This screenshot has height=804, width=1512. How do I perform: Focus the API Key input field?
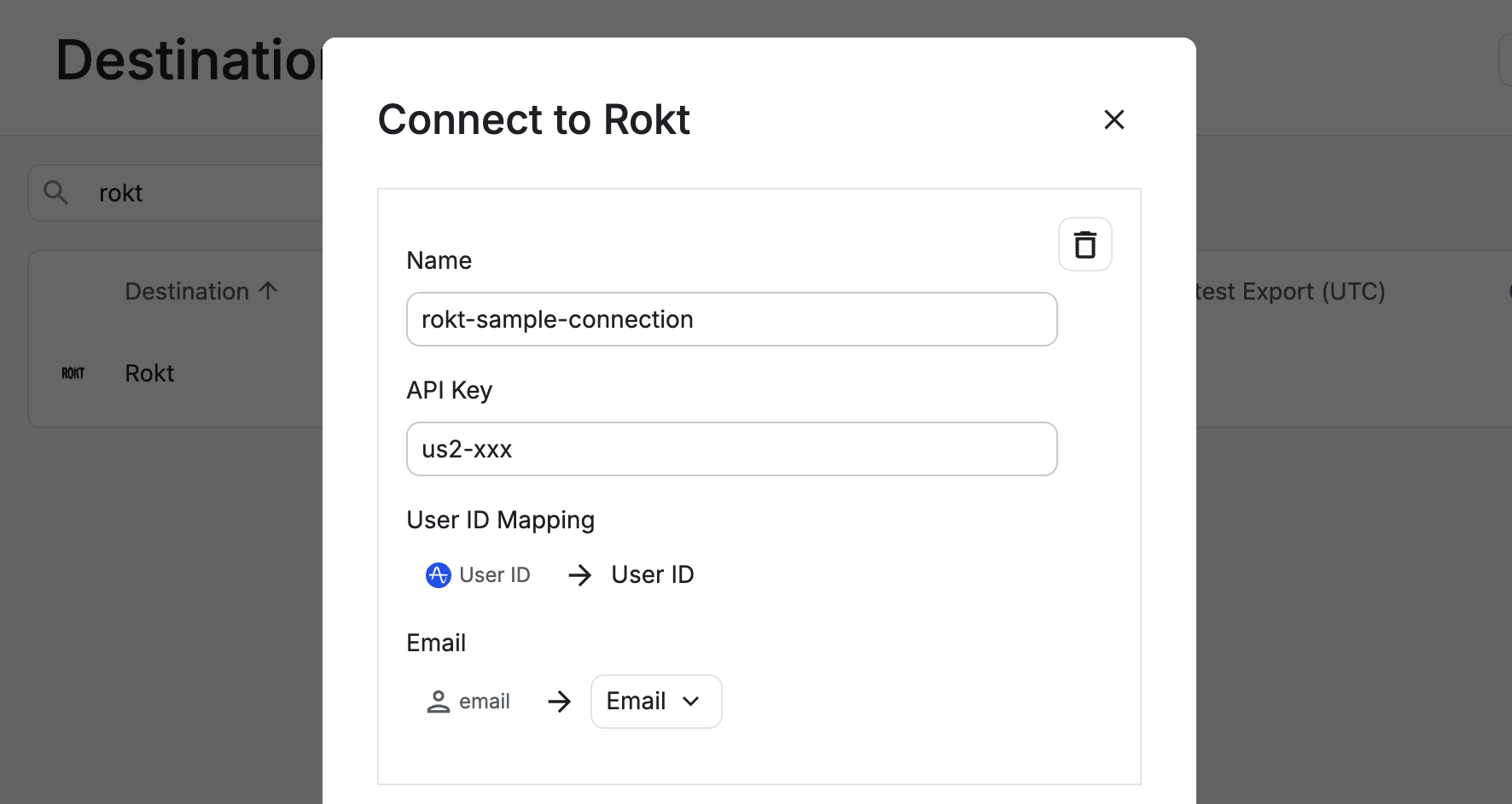[731, 449]
